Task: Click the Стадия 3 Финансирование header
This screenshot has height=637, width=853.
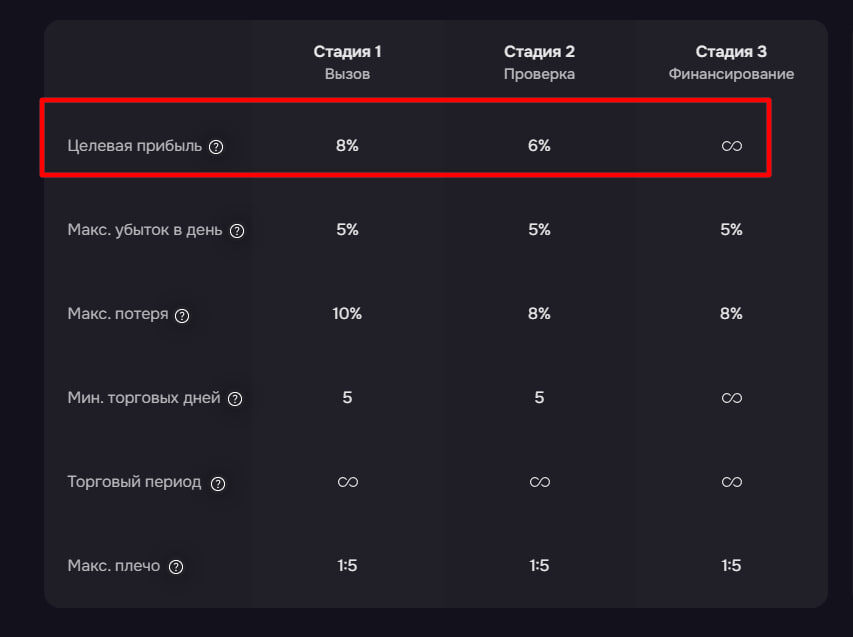Action: pos(731,62)
